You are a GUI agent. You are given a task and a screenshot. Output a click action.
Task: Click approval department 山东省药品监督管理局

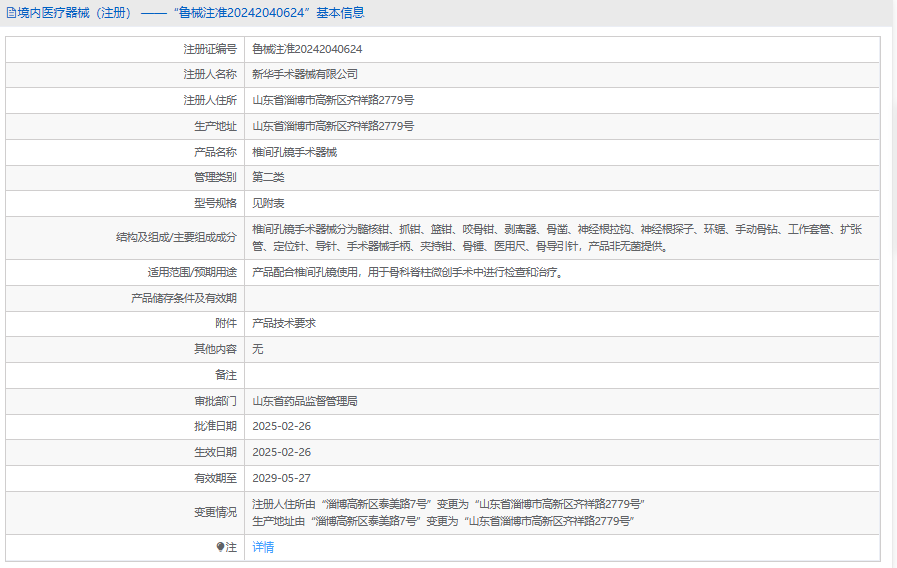pos(305,401)
